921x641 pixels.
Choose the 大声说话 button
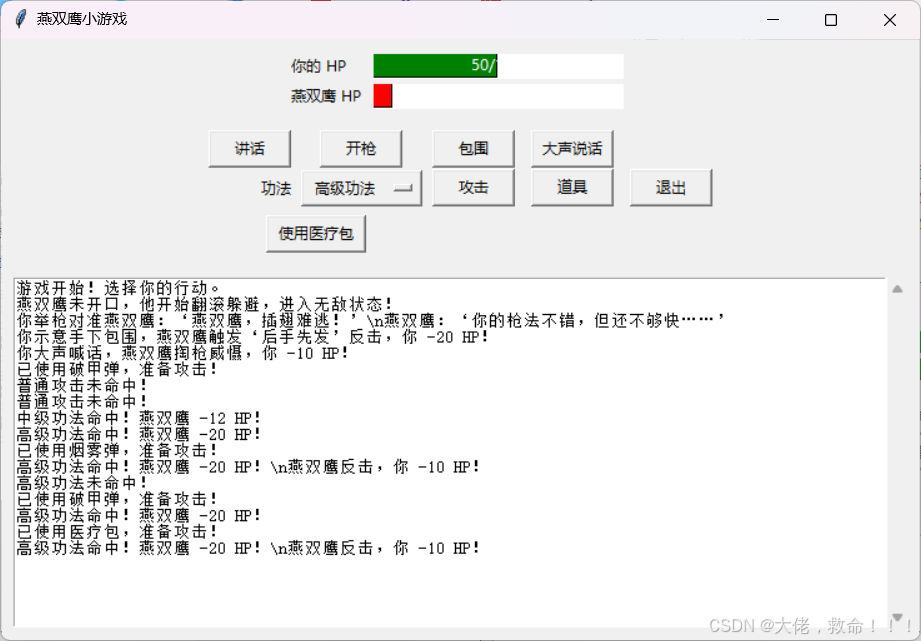click(x=572, y=149)
